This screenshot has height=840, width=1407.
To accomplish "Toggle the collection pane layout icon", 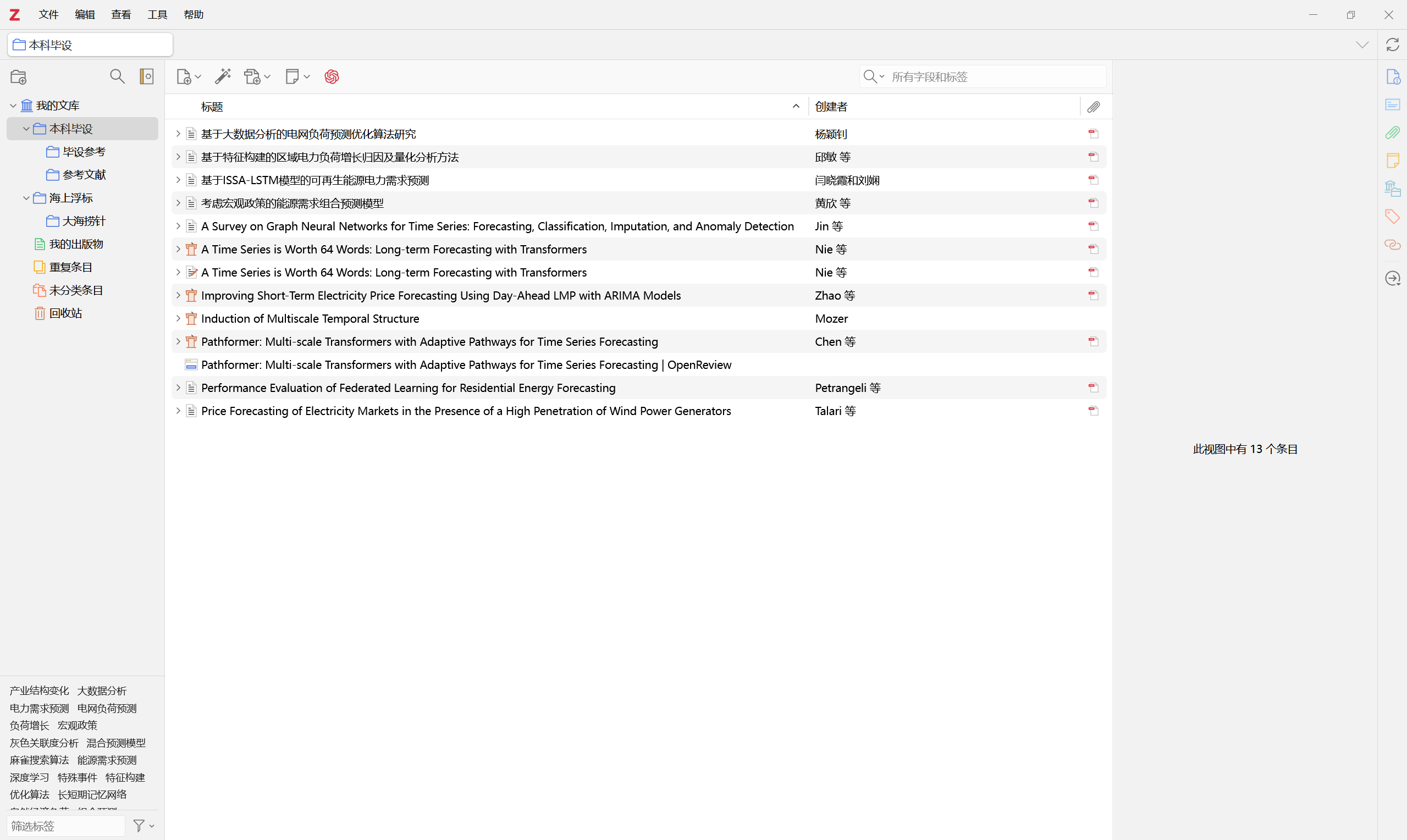I will 147,76.
